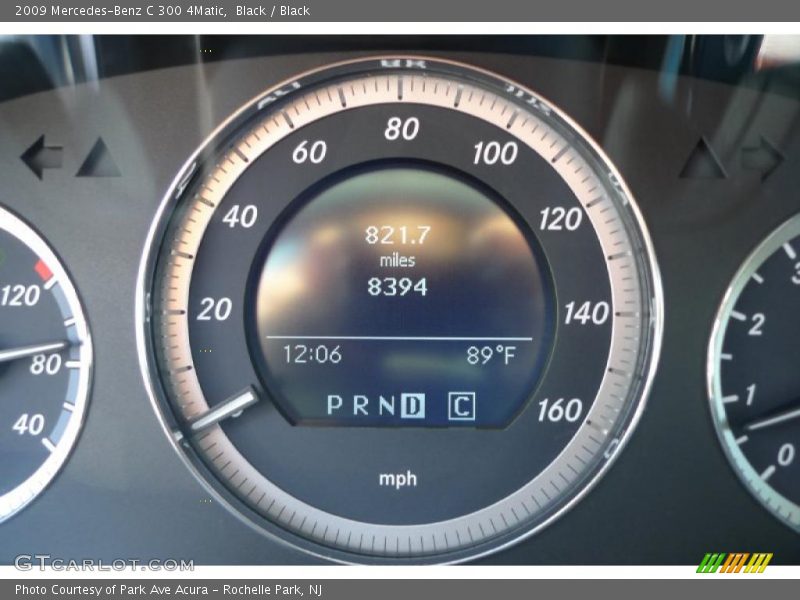
Task: Click the 0 mark on the right gauge
Action: [x=786, y=454]
